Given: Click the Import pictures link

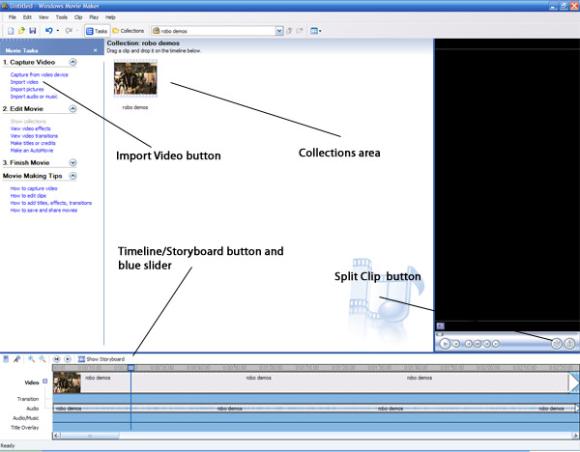Looking at the screenshot, I should [27, 89].
